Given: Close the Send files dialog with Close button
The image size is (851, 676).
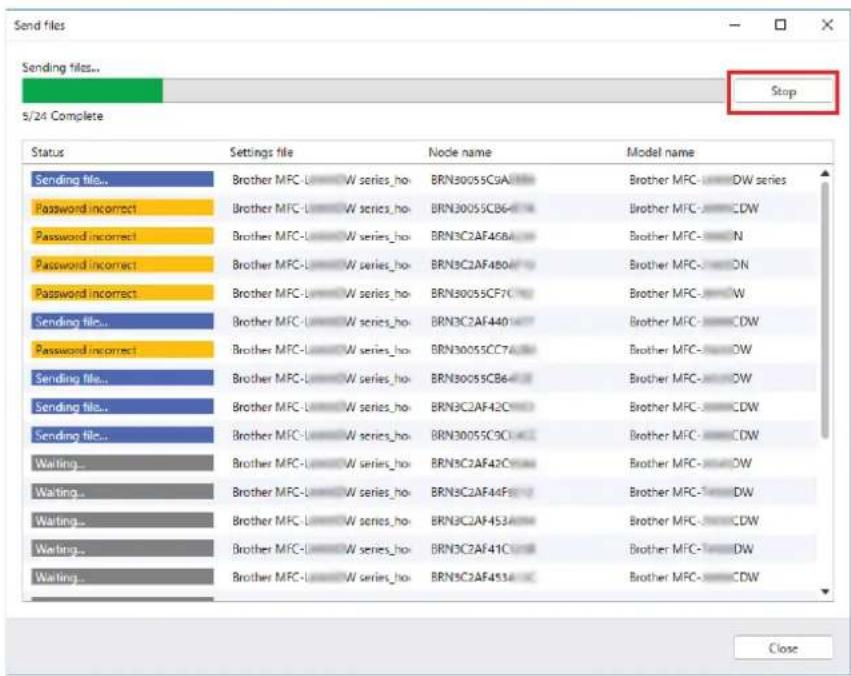Looking at the screenshot, I should coord(783,648).
